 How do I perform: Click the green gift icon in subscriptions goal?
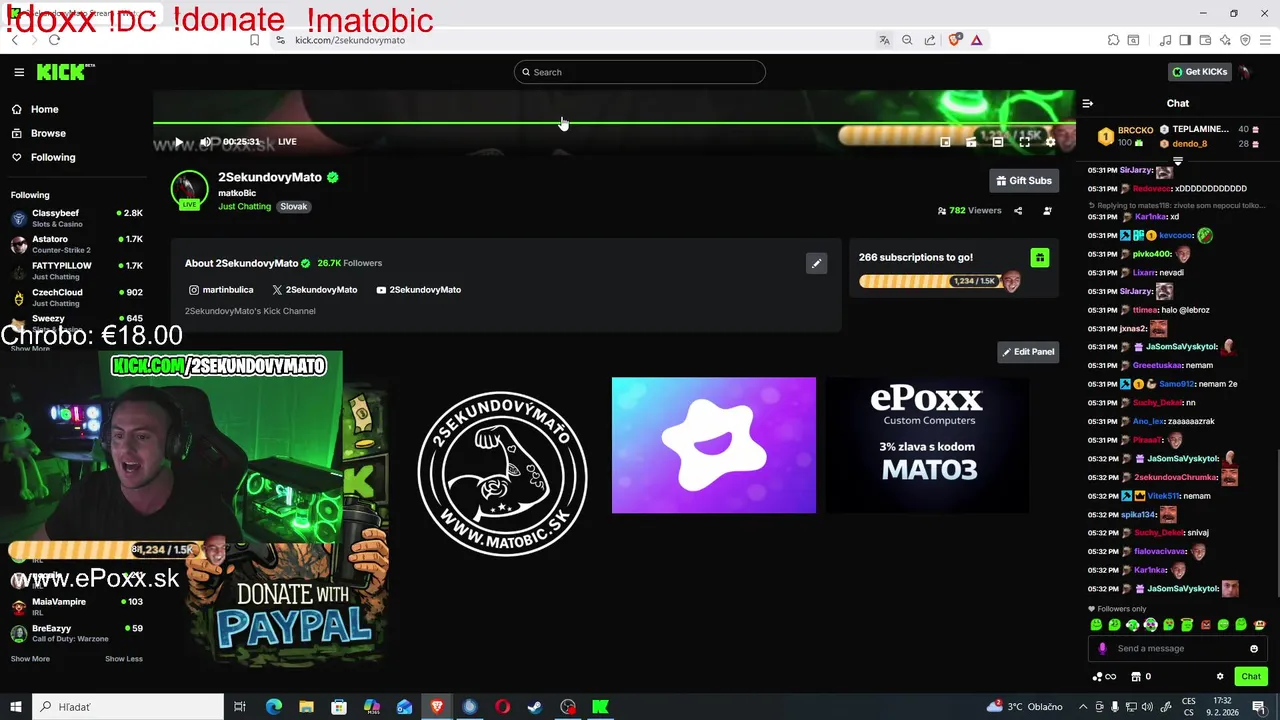coord(1040,258)
